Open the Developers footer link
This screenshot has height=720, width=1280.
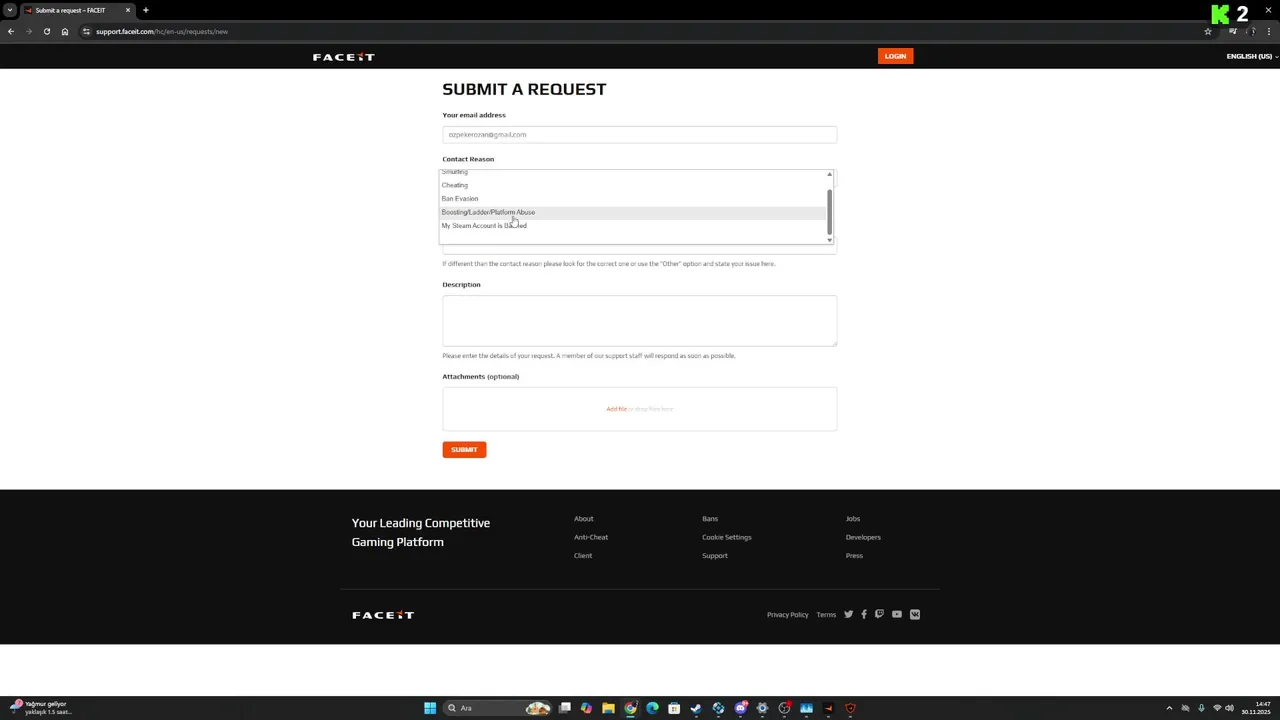863,537
